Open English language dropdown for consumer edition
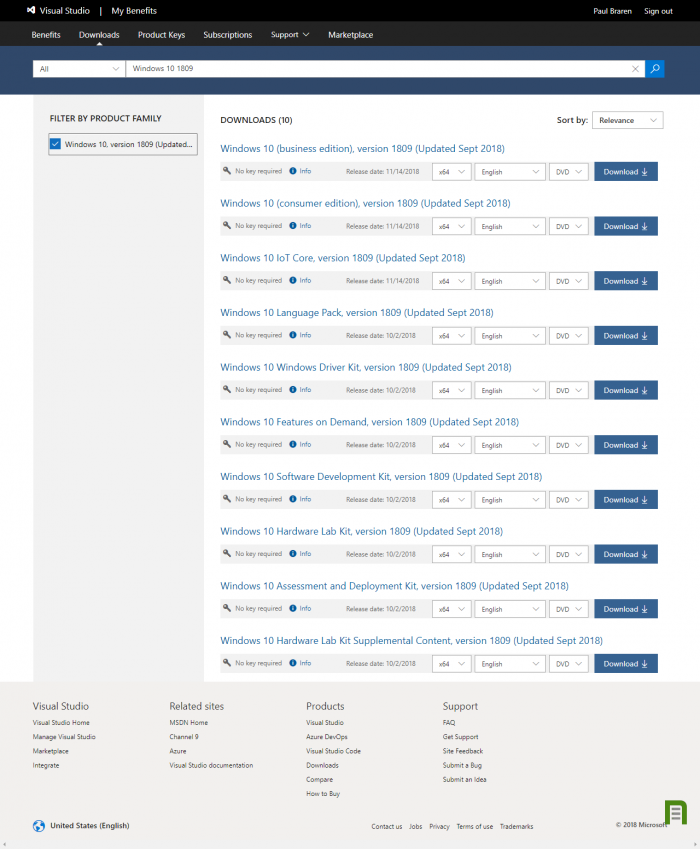The height and width of the screenshot is (849, 700). click(x=509, y=226)
